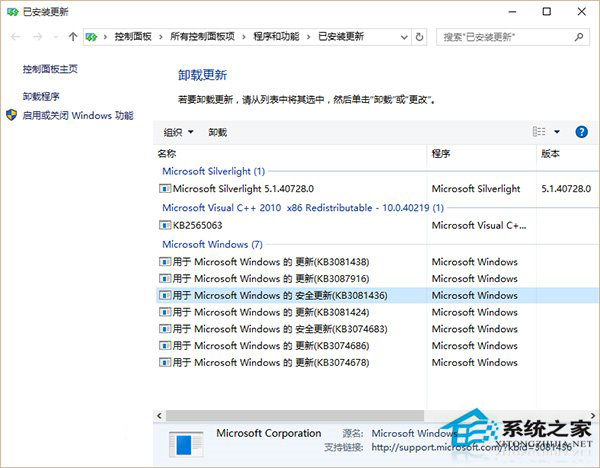Screen dimensions: 600x468
Task: Go up one level with the Up arrow
Action: tap(73, 37)
